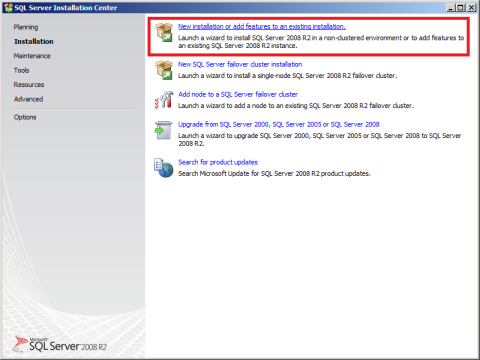This screenshot has height=360, width=480.
Task: Minimize the SQL Server Installation Center window
Action: point(451,7)
